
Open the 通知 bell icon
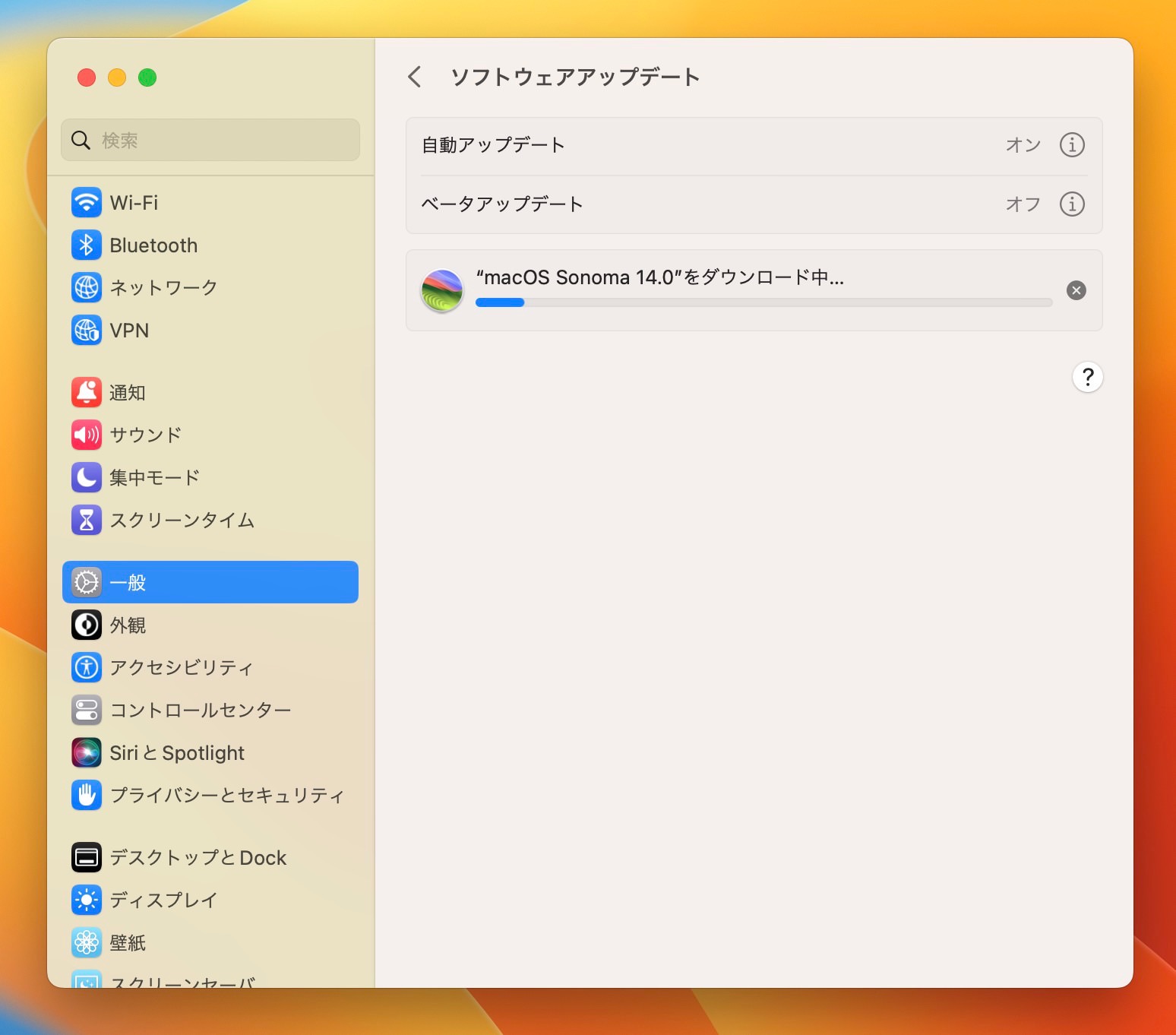point(87,392)
